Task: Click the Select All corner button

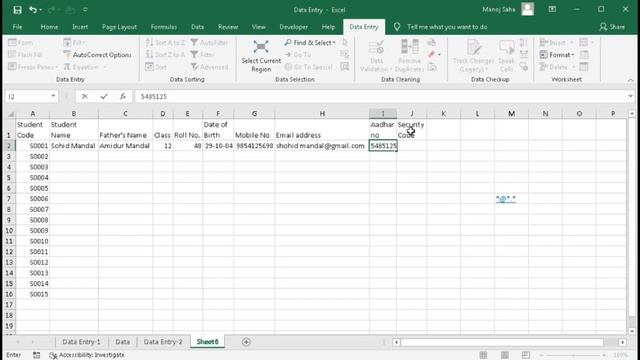Action: pyautogui.click(x=10, y=114)
